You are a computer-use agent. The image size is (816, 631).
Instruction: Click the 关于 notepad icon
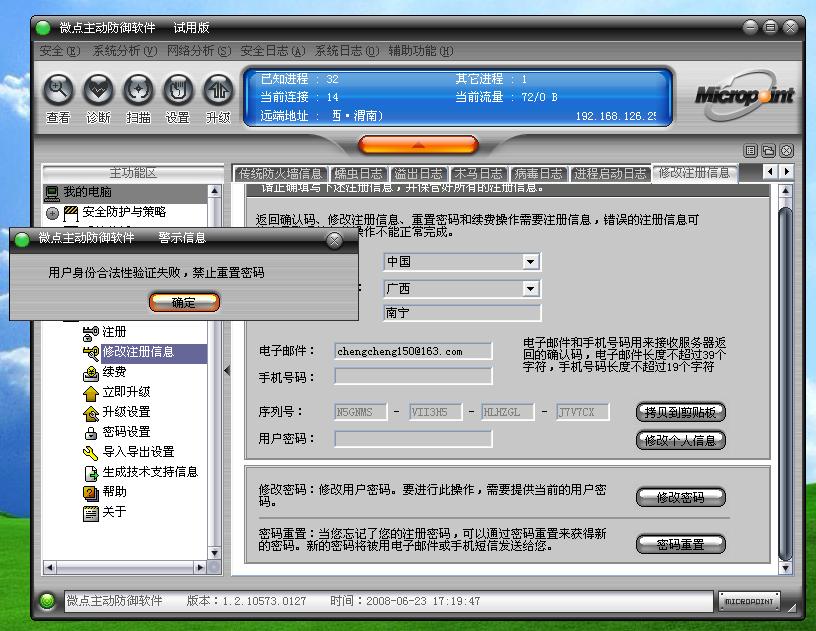pyautogui.click(x=91, y=513)
